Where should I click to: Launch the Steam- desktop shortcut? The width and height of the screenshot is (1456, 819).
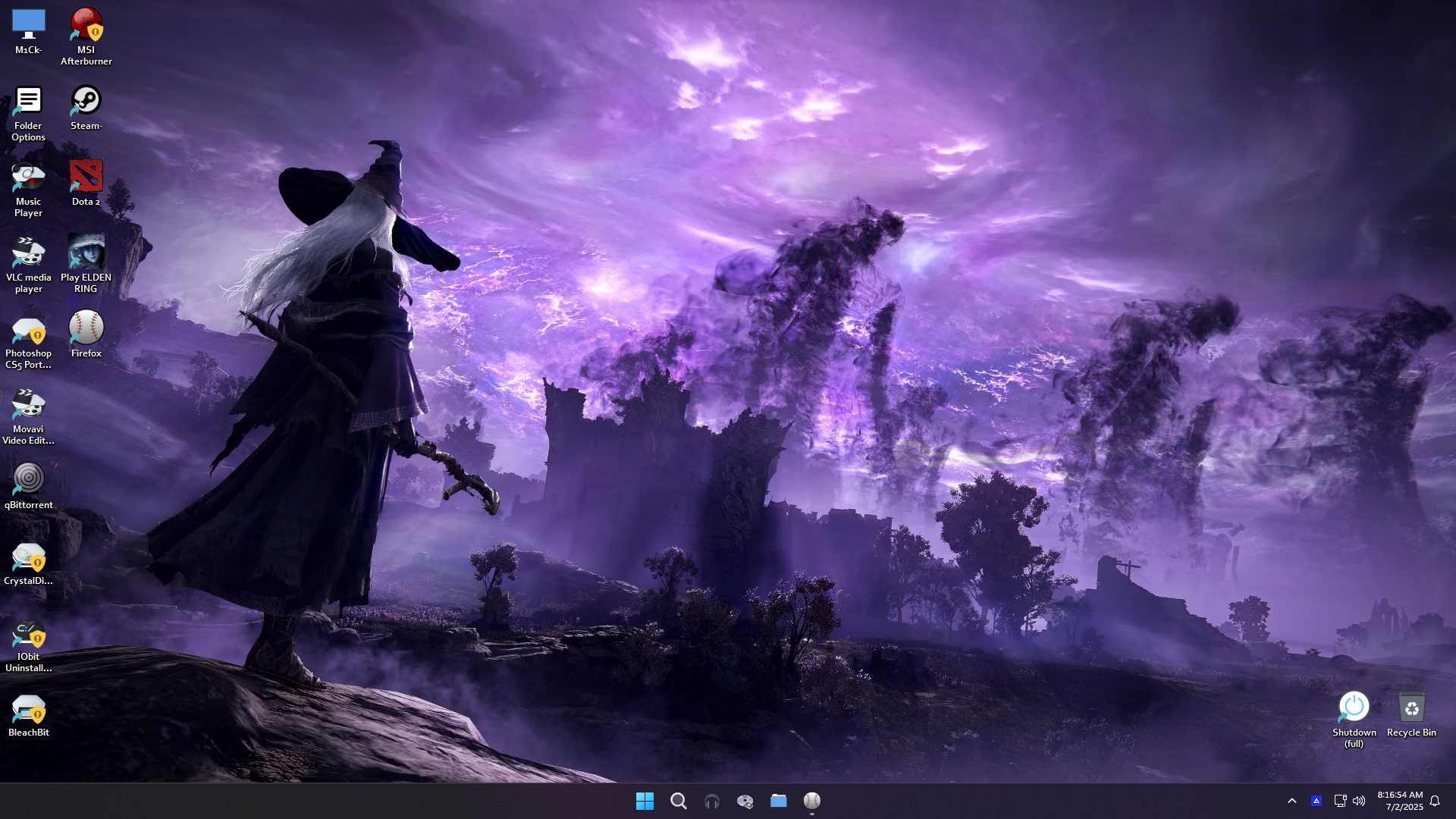point(86,107)
